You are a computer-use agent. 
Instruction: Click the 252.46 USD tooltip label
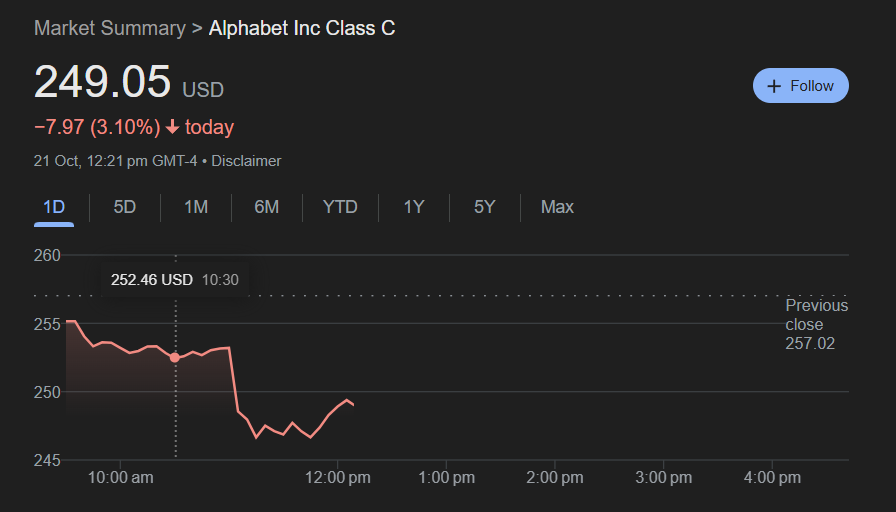152,280
